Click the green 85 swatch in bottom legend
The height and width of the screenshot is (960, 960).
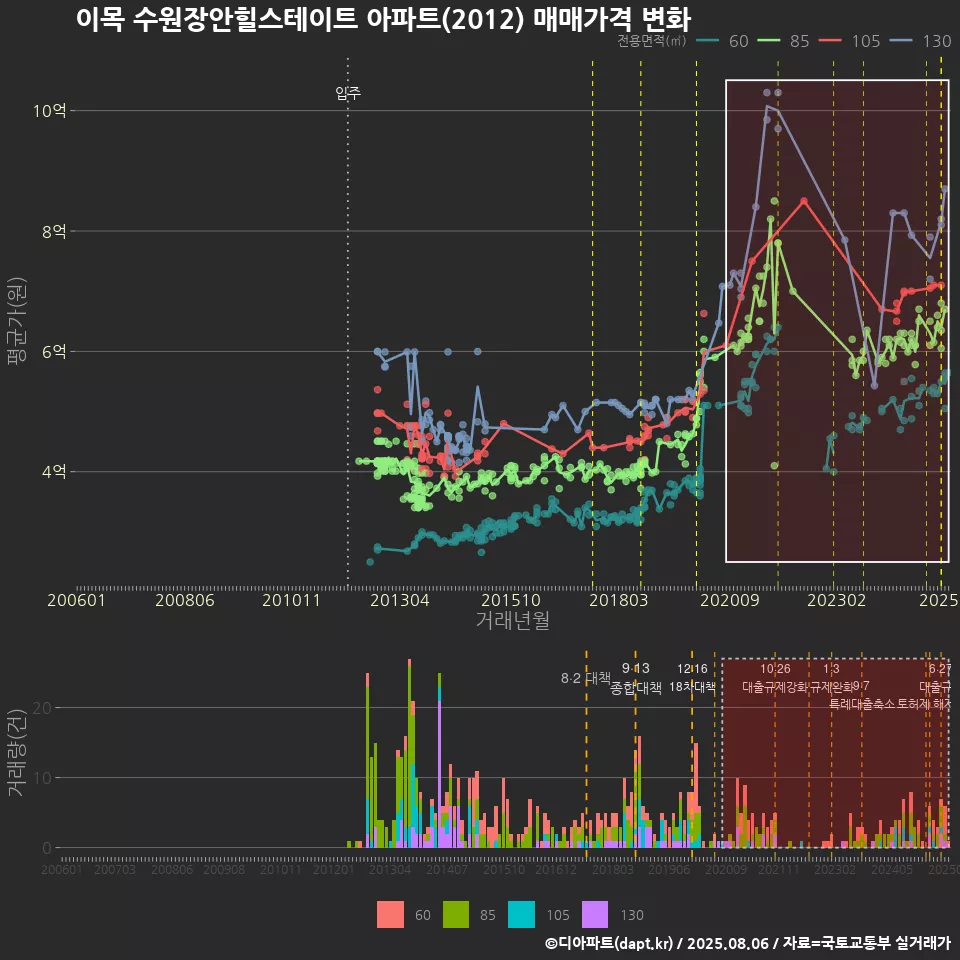(x=456, y=915)
